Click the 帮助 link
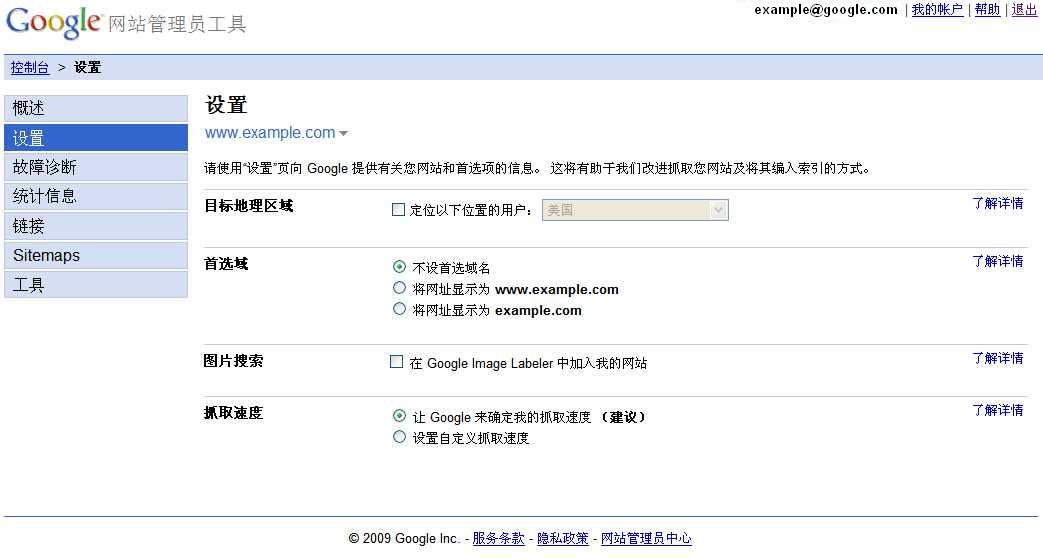The height and width of the screenshot is (558, 1043). pos(987,9)
